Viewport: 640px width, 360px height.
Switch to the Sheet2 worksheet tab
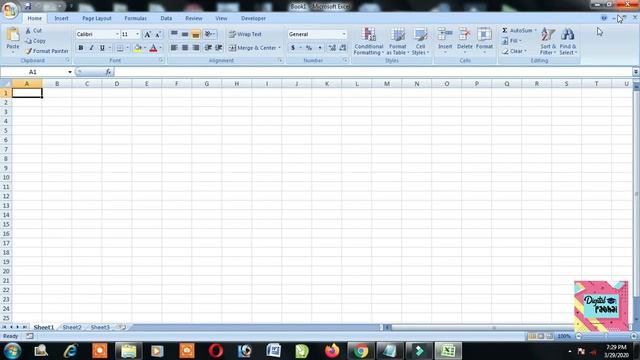(x=72, y=327)
